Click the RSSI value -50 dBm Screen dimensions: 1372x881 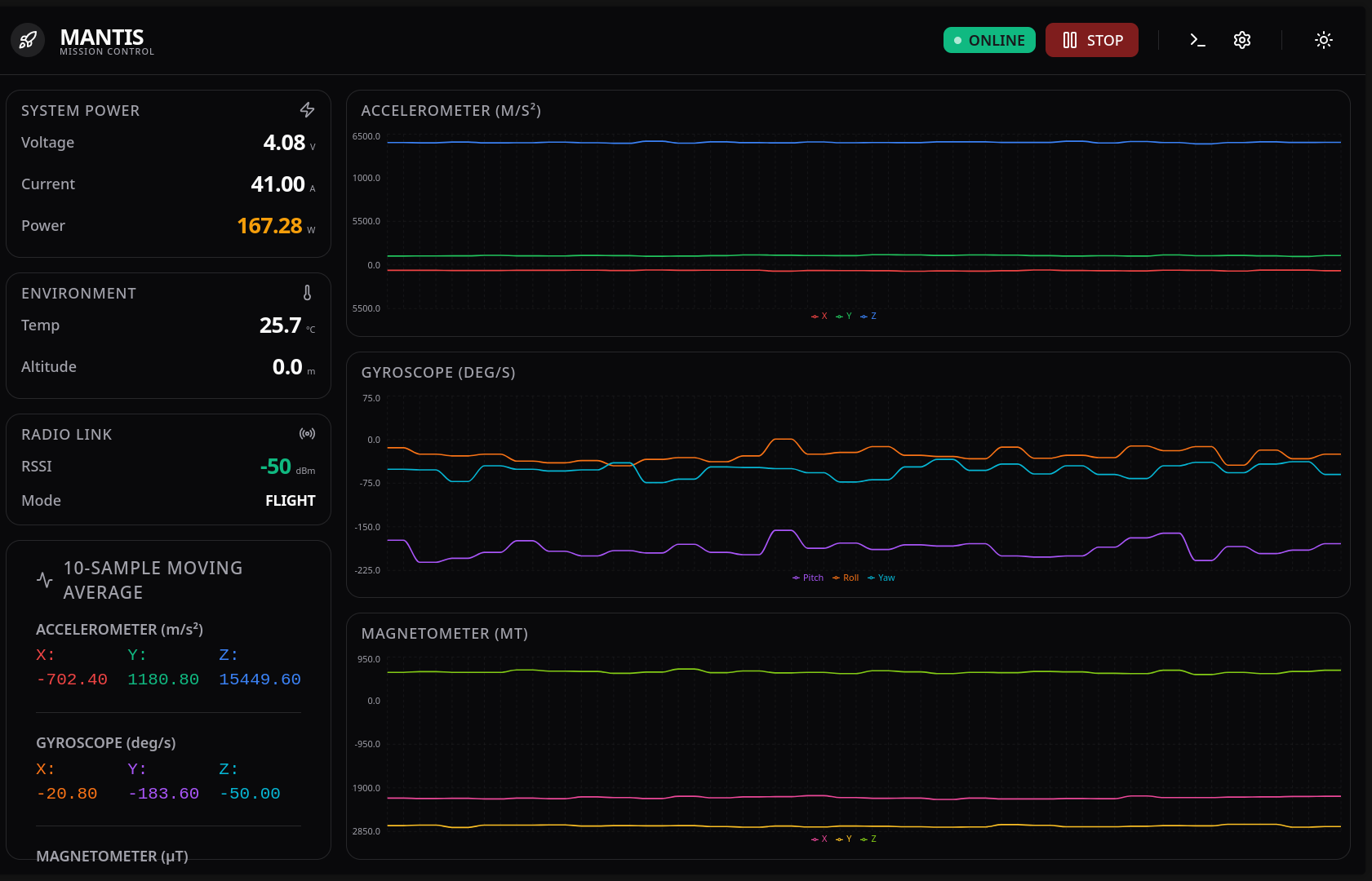coord(287,467)
